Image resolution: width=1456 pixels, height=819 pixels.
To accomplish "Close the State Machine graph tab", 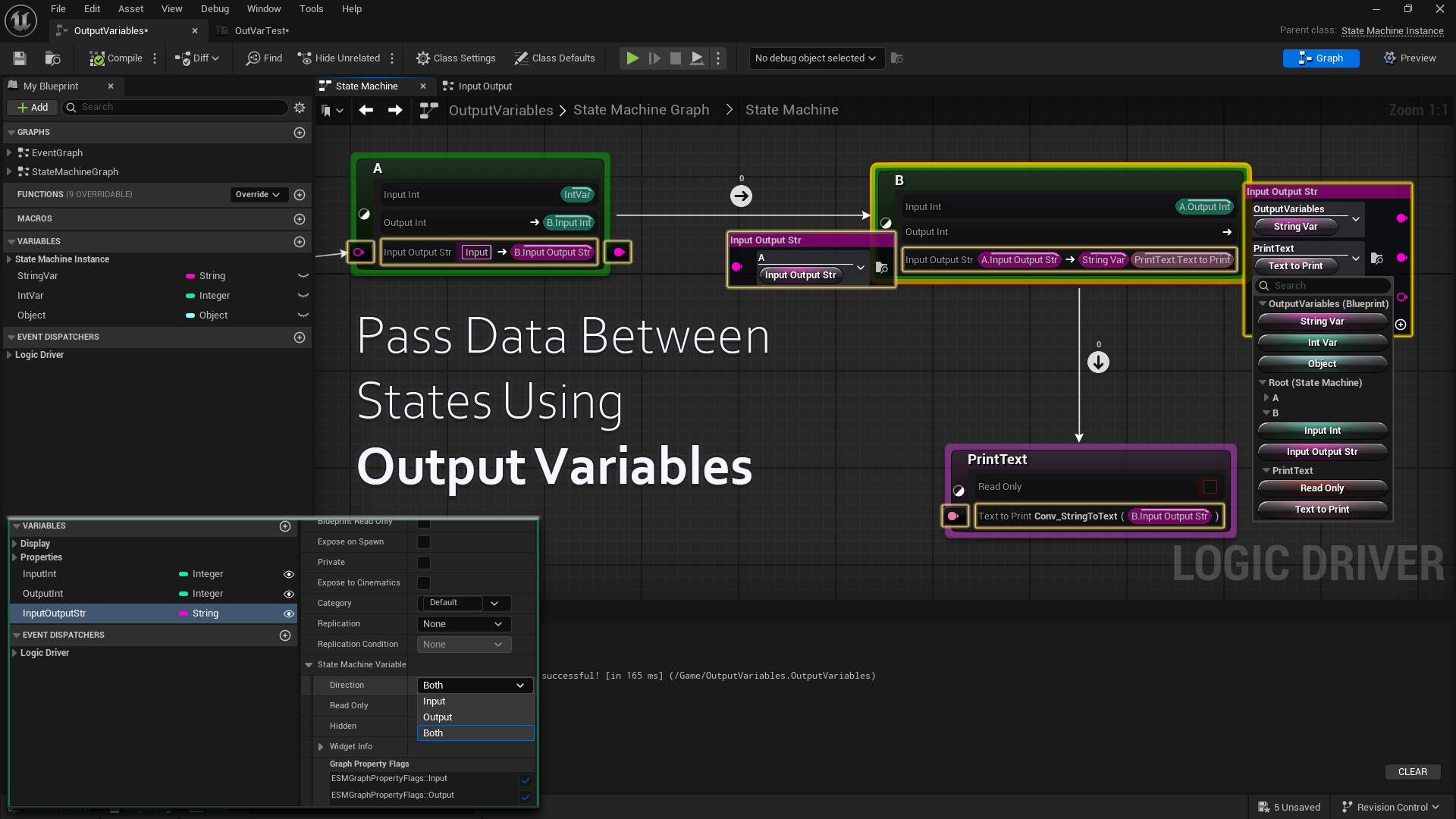I will click(x=423, y=86).
